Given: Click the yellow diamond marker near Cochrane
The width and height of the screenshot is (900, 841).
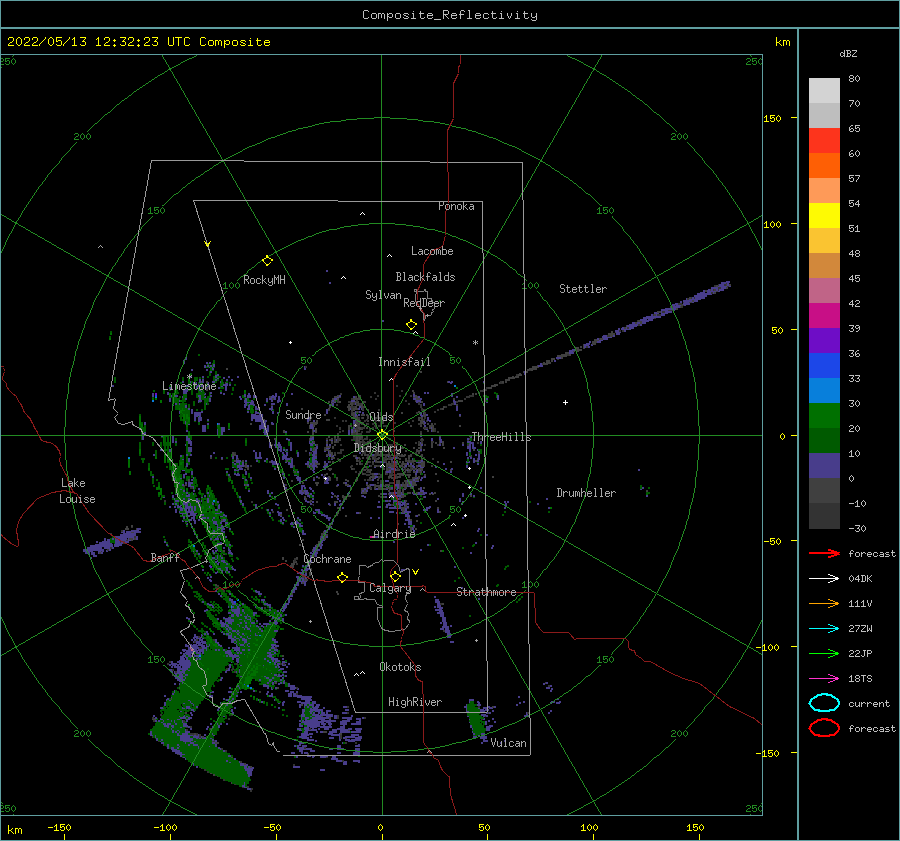Looking at the screenshot, I should click(342, 577).
